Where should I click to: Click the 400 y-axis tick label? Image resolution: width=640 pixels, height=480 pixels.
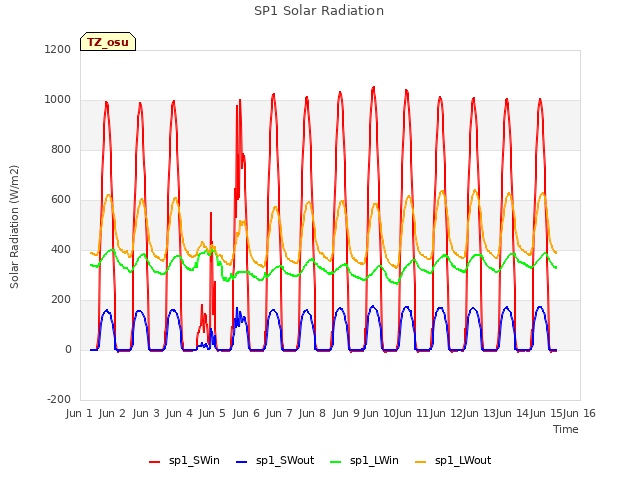click(61, 249)
